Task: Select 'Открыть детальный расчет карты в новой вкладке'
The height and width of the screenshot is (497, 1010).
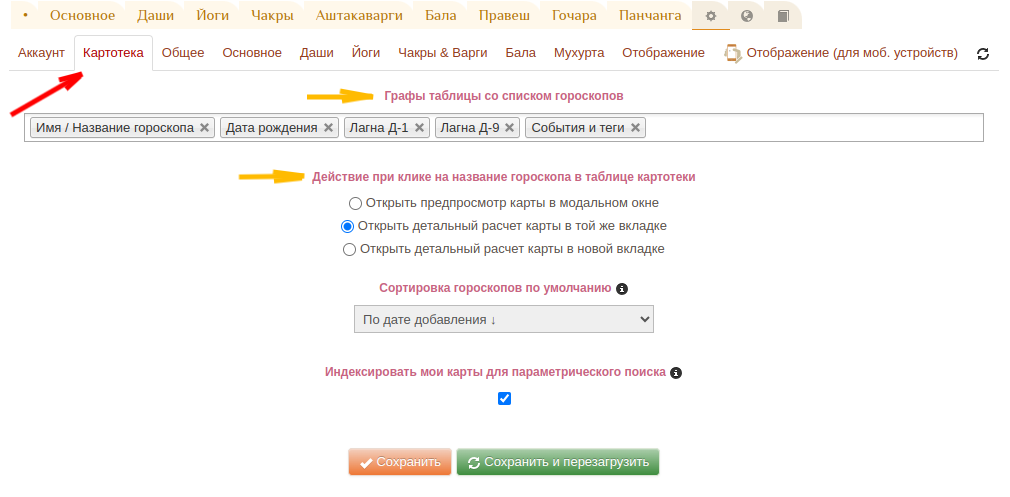Action: 349,250
